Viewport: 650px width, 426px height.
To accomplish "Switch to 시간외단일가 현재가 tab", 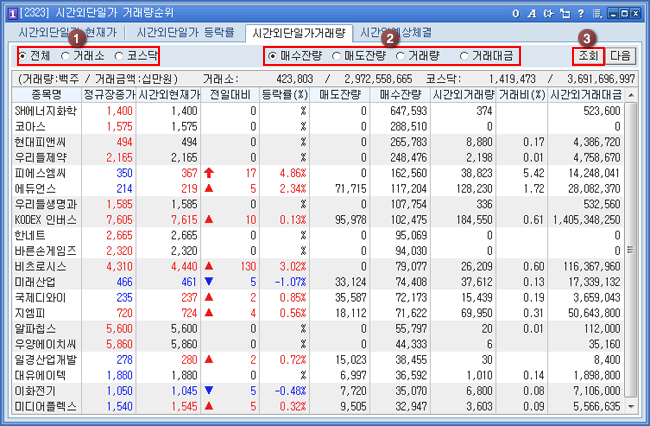I will 71,33.
